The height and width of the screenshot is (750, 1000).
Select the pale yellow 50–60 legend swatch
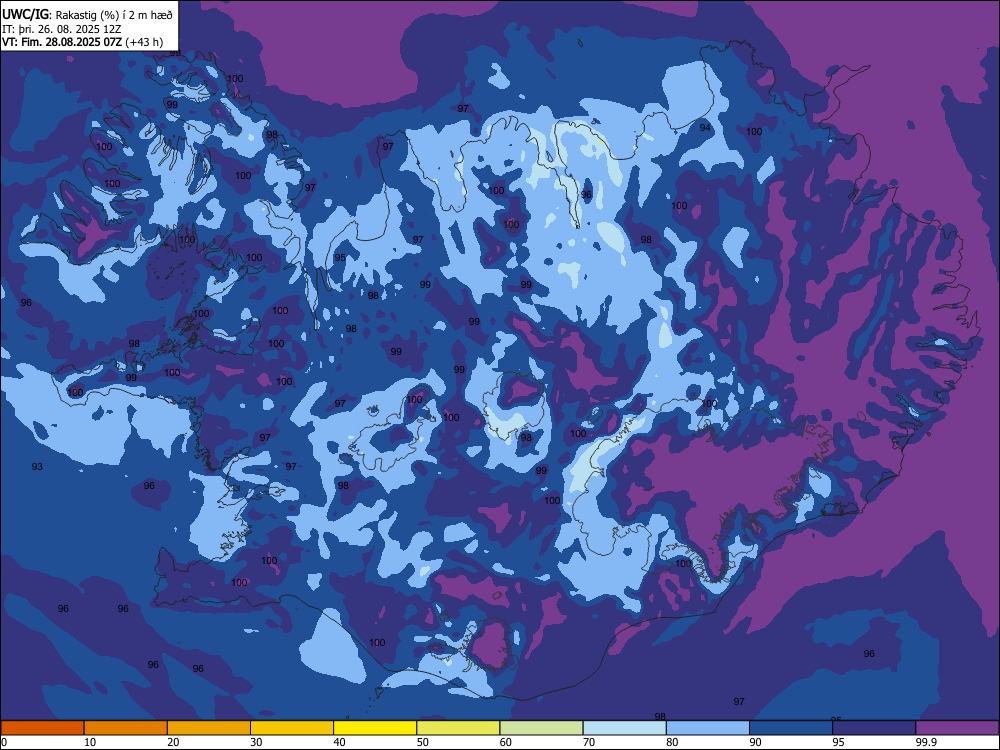pyautogui.click(x=458, y=728)
